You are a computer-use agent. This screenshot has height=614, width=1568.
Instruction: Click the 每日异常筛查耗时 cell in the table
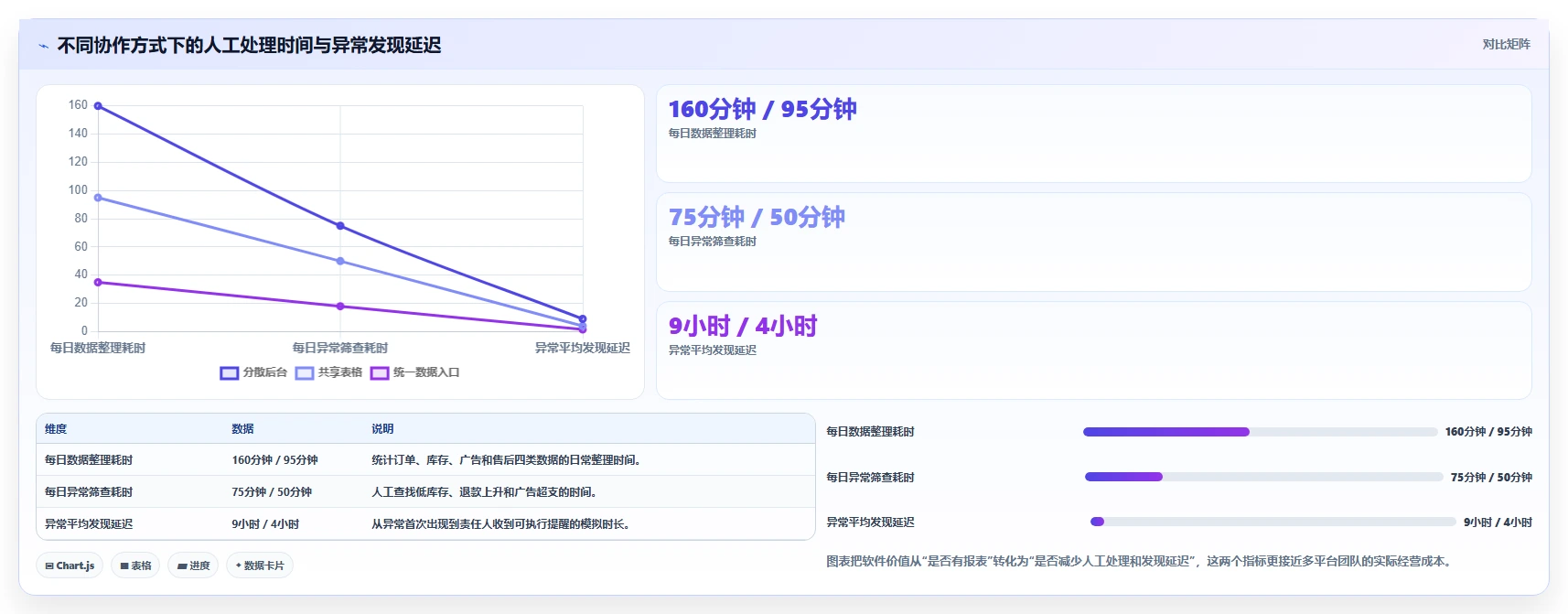coord(89,492)
